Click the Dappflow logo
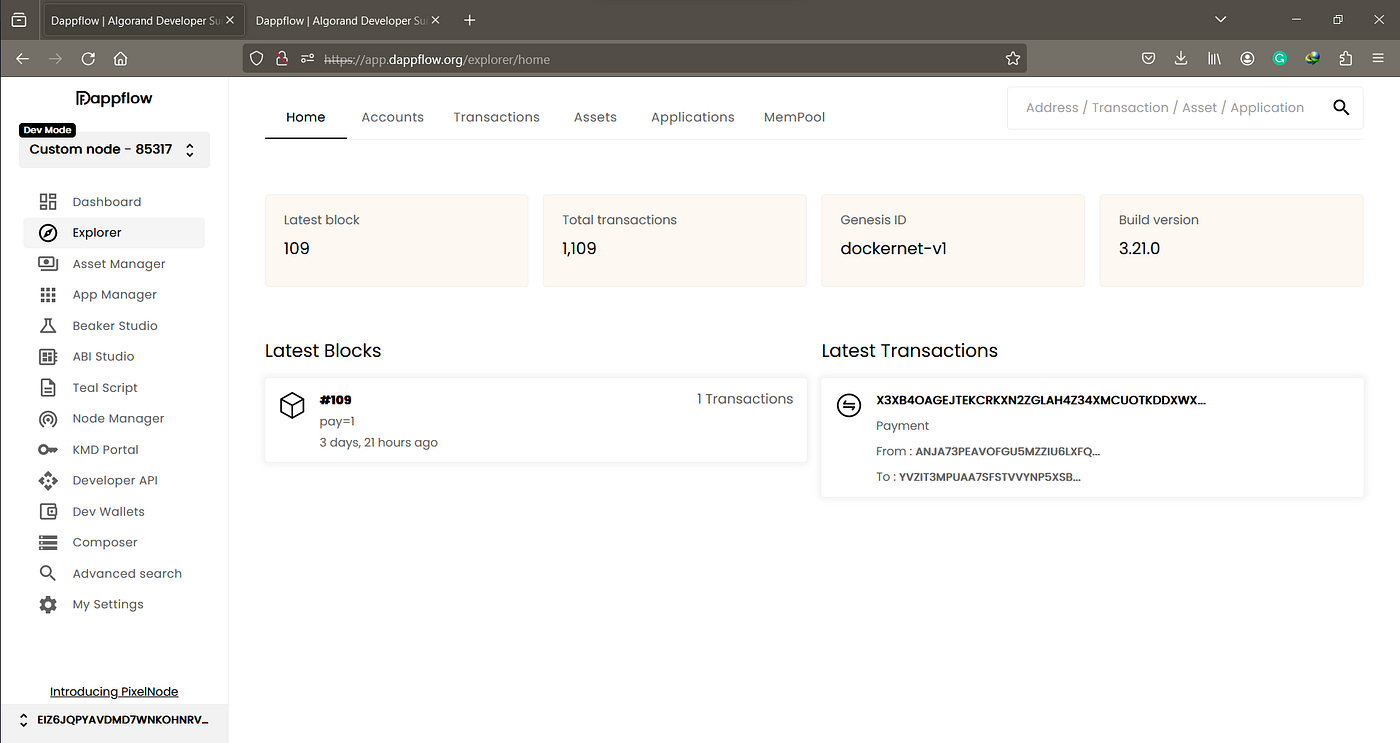Viewport: 1400px width, 743px height. coord(115,98)
